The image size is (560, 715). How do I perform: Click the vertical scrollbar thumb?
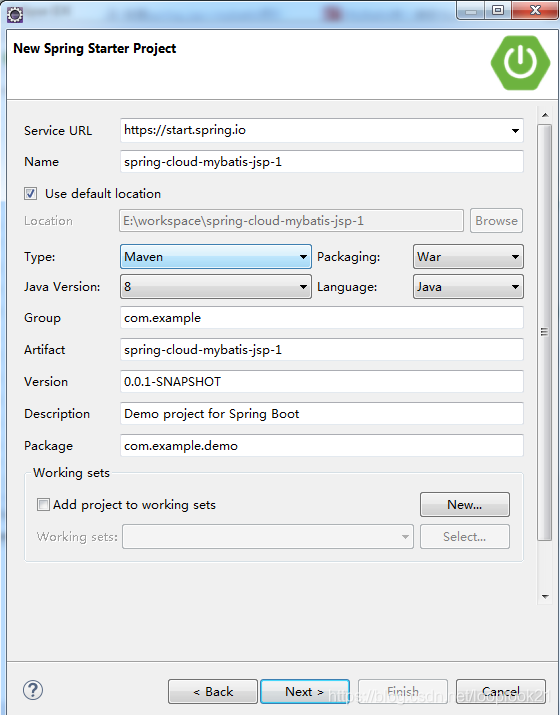(544, 332)
